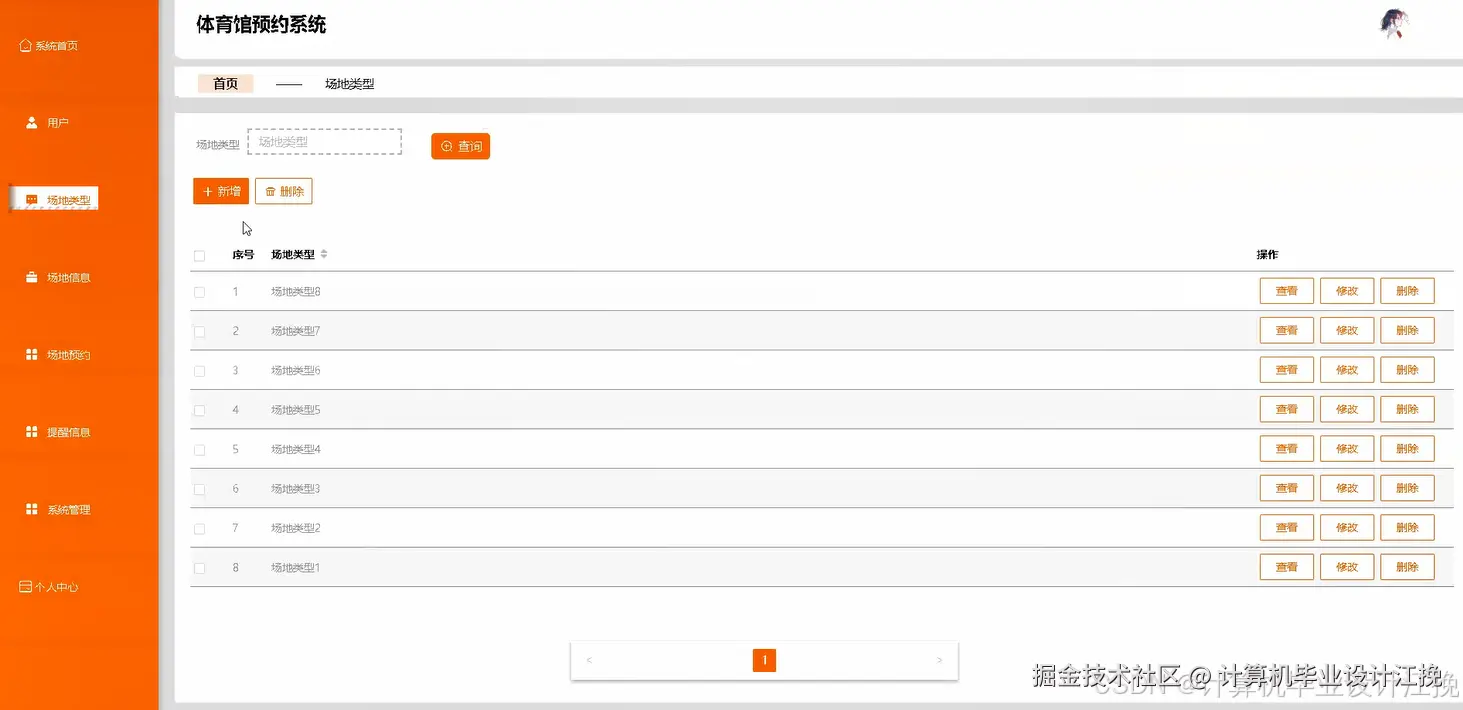The width and height of the screenshot is (1463, 710).
Task: Tick the select-all checkbox in the table header
Action: tap(199, 256)
